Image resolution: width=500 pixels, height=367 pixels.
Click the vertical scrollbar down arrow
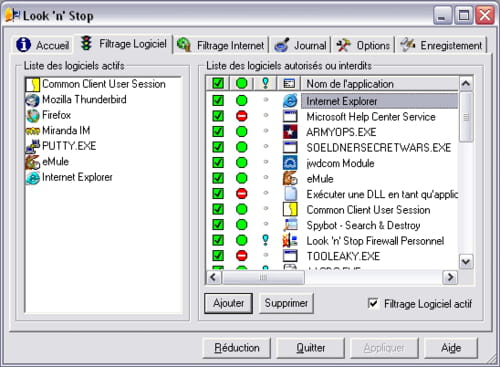[466, 261]
